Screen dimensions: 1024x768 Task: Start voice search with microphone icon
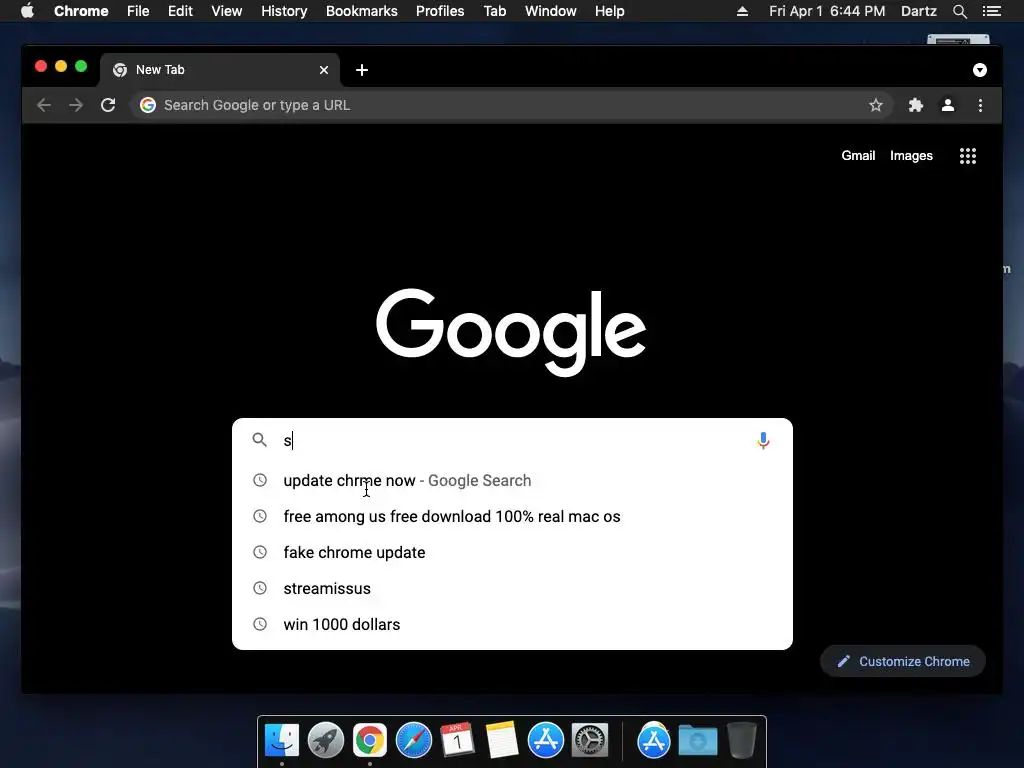point(763,441)
